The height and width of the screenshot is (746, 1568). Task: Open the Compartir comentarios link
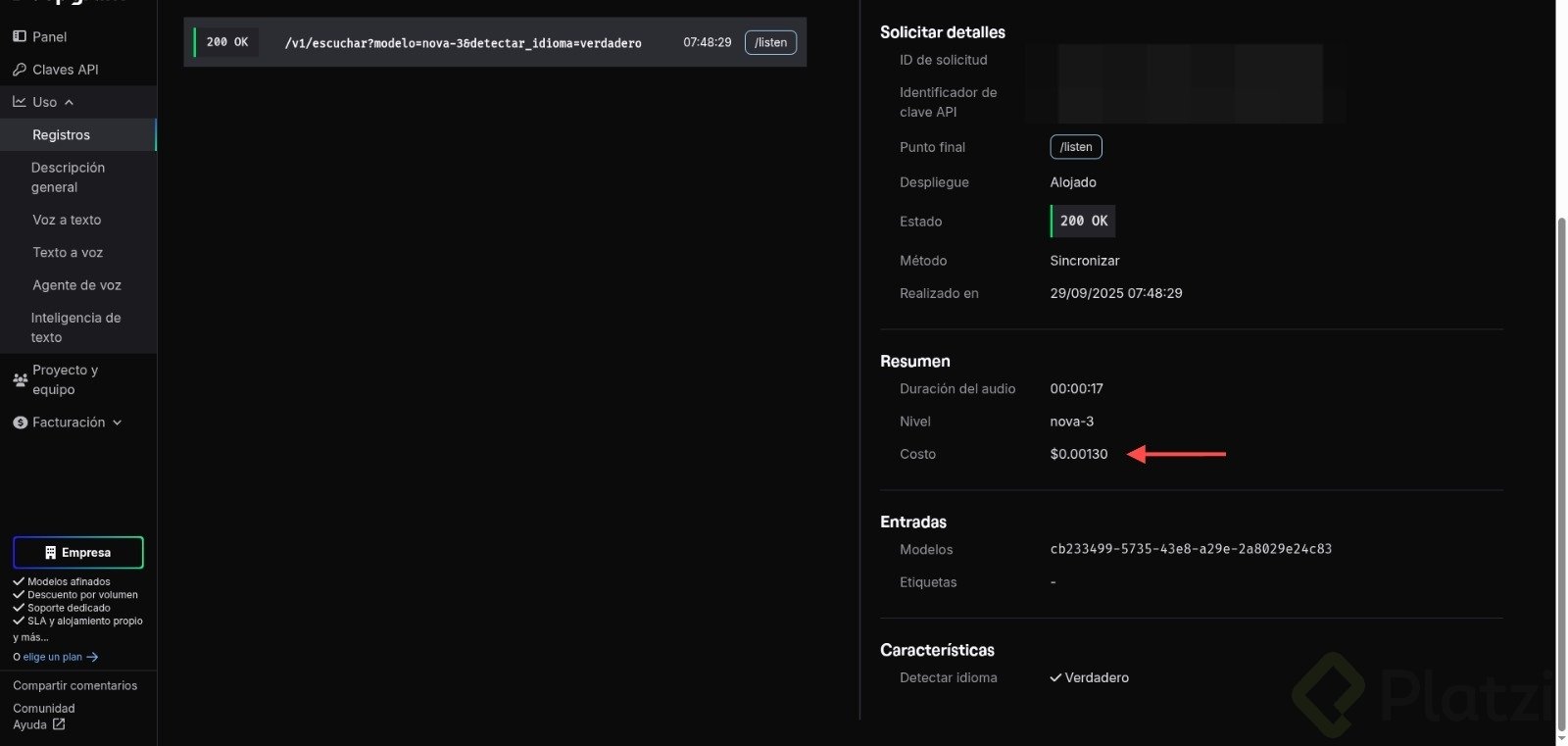pyautogui.click(x=74, y=685)
